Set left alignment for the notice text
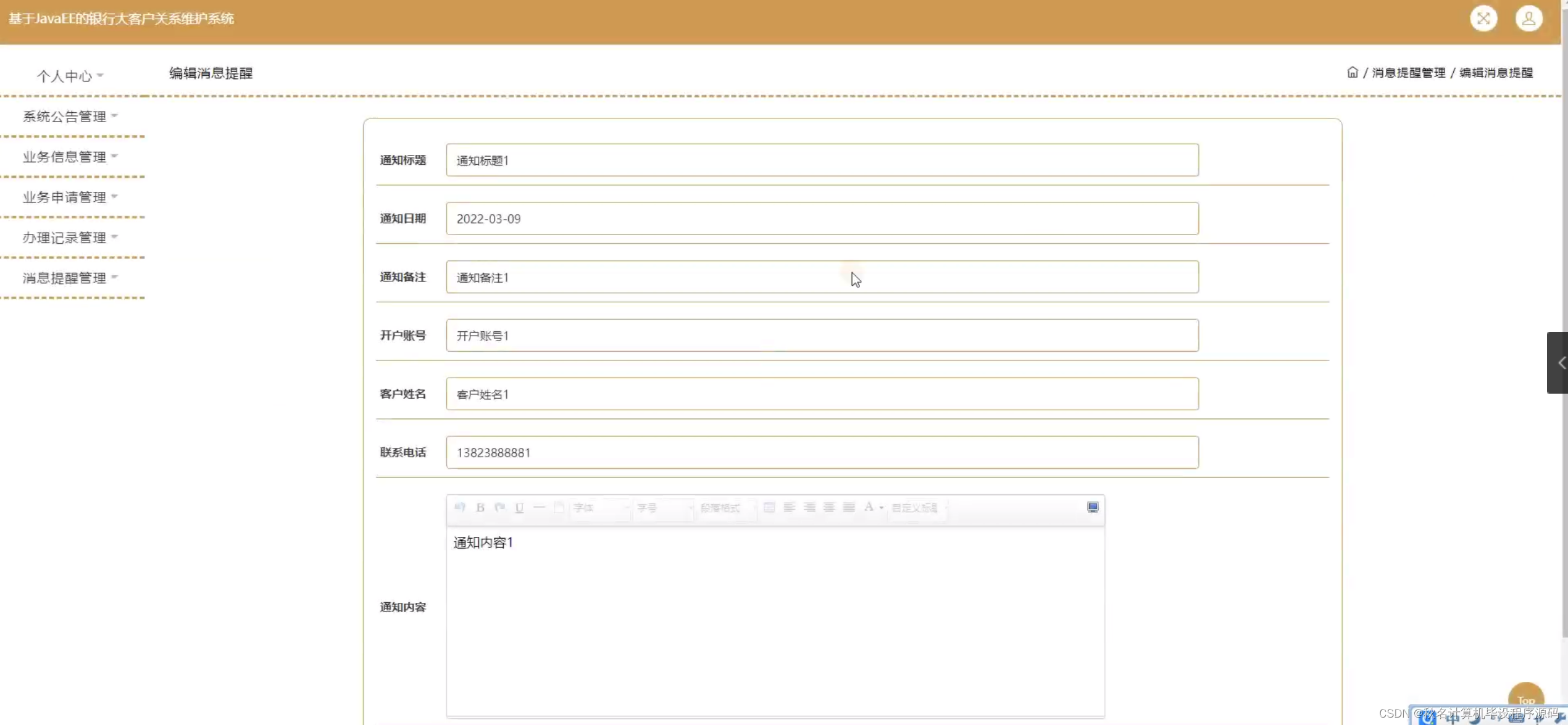 click(x=789, y=508)
